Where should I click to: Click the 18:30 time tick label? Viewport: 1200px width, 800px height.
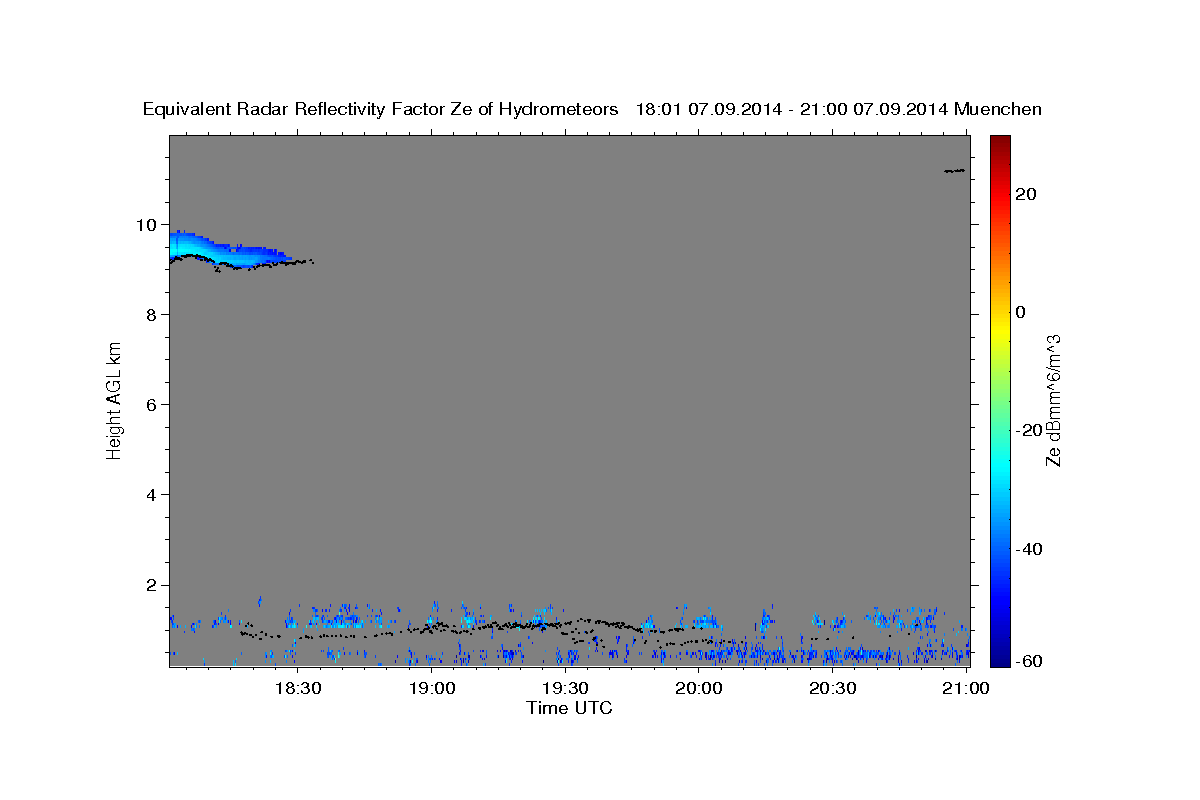click(298, 688)
